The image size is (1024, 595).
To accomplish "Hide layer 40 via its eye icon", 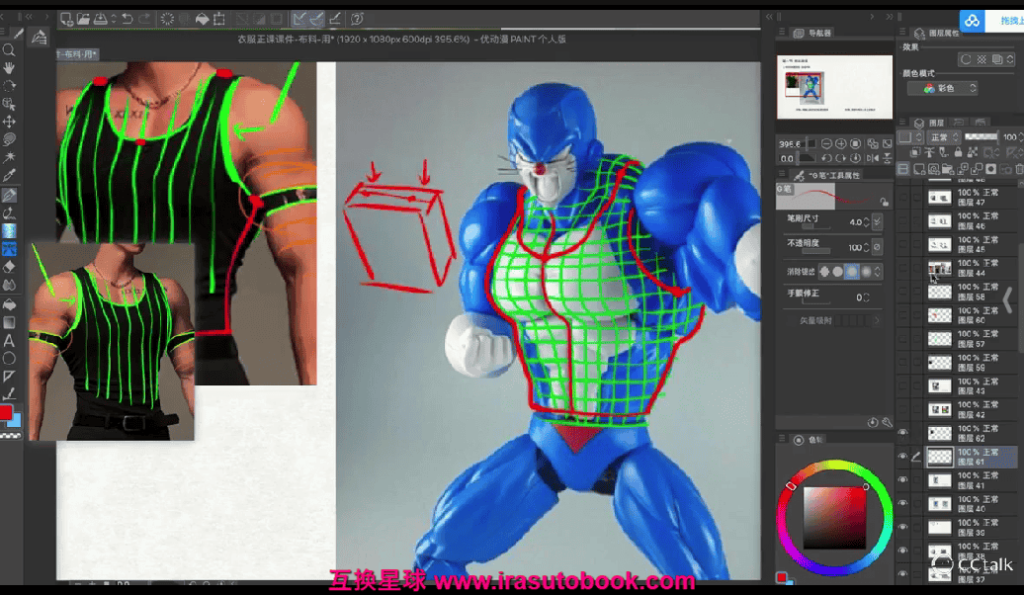I will [x=903, y=504].
